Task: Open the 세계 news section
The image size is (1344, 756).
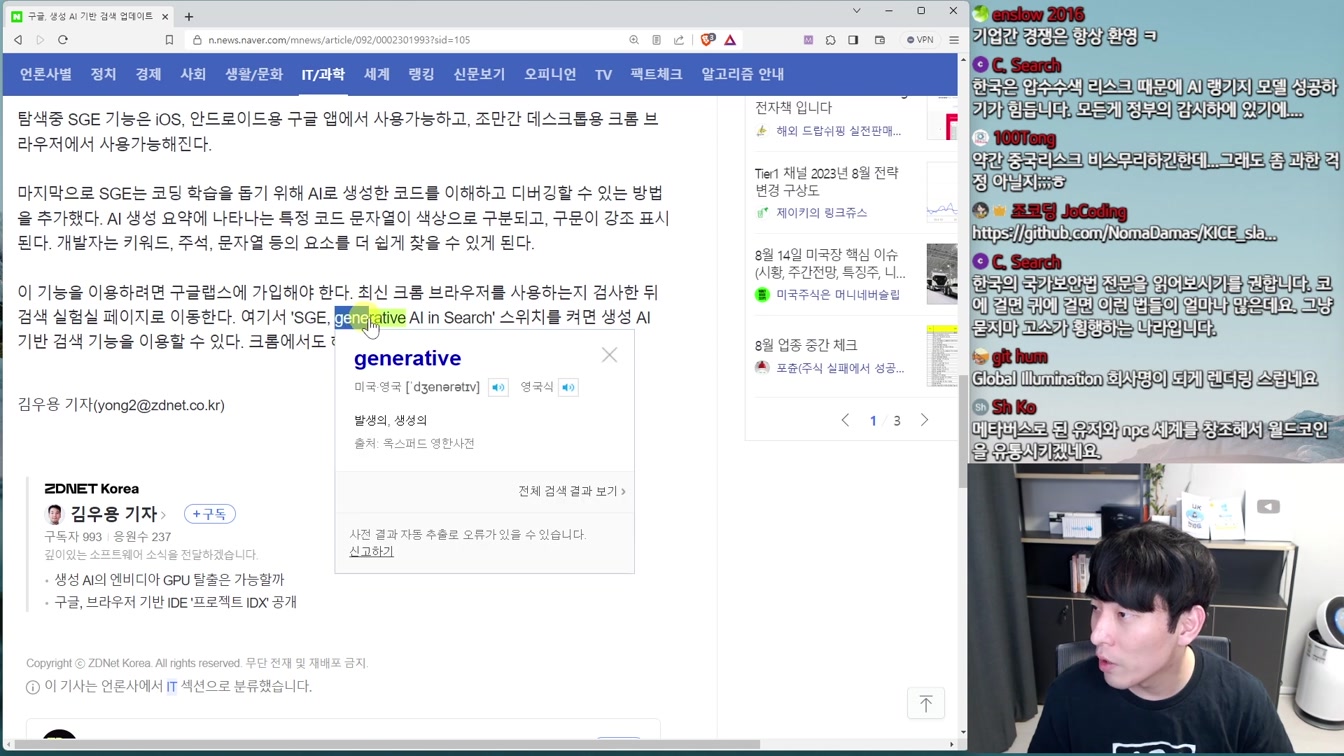Action: pyautogui.click(x=376, y=74)
